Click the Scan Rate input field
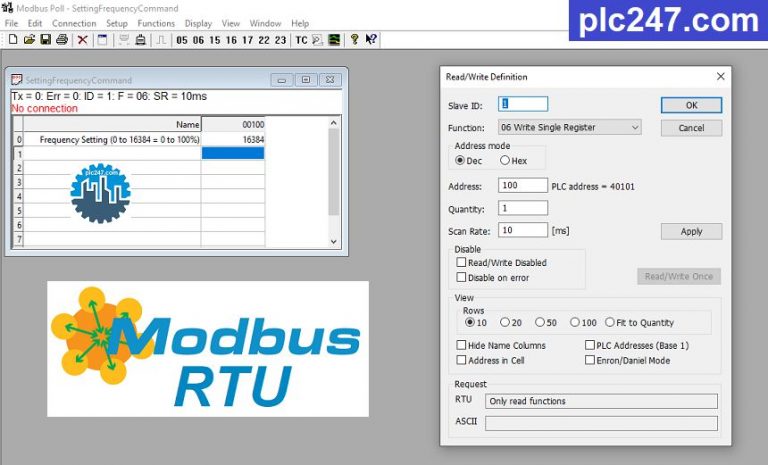 point(523,230)
